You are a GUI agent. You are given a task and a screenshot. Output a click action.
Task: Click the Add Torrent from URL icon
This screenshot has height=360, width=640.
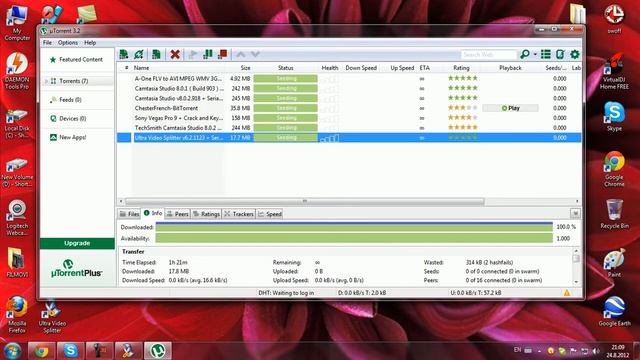[x=139, y=54]
